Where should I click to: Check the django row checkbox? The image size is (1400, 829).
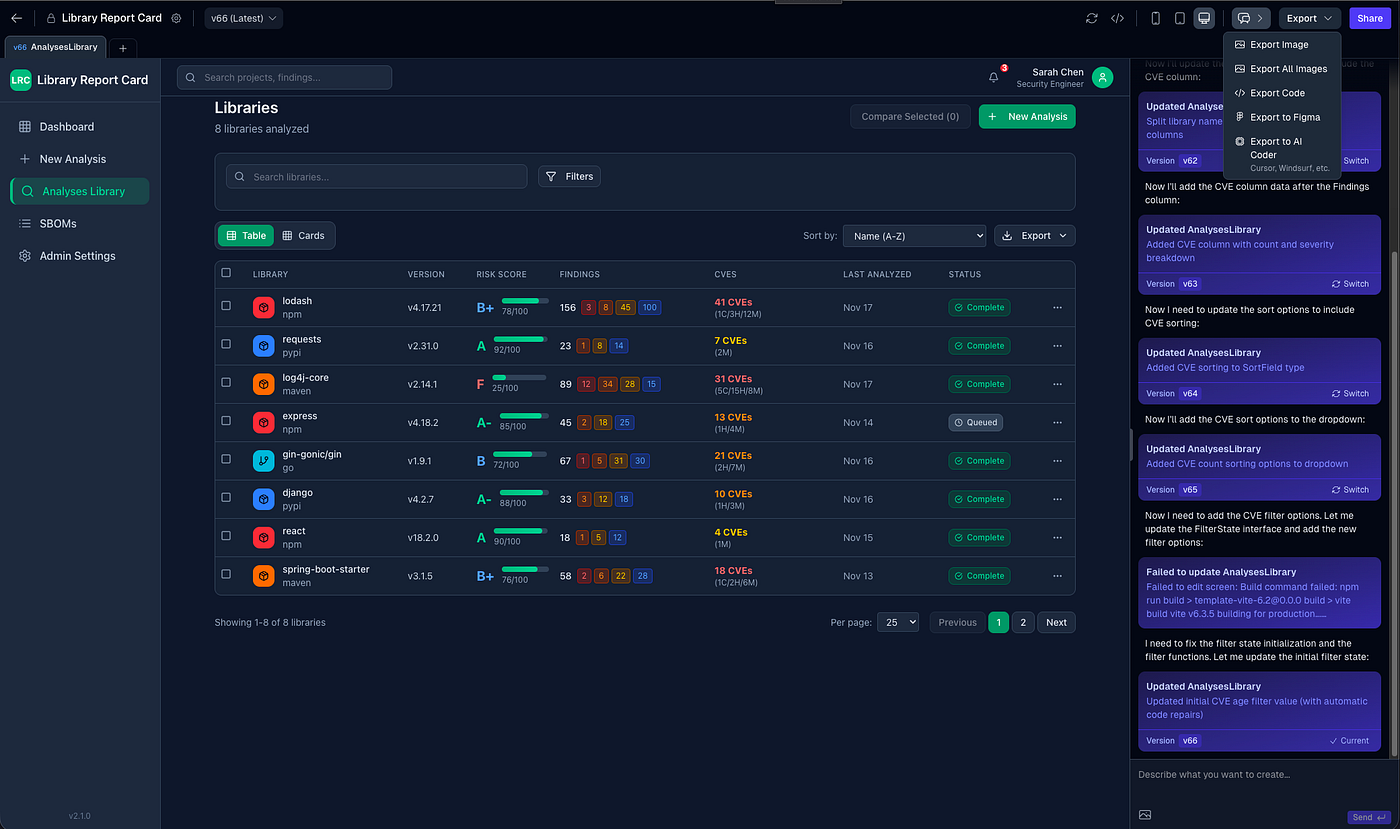[x=226, y=497]
